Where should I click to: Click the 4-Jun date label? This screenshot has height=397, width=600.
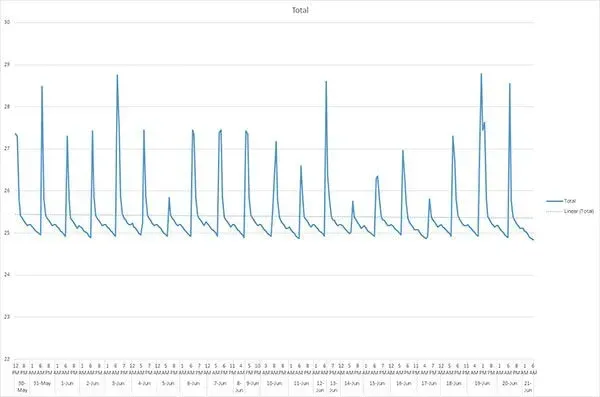(x=144, y=383)
